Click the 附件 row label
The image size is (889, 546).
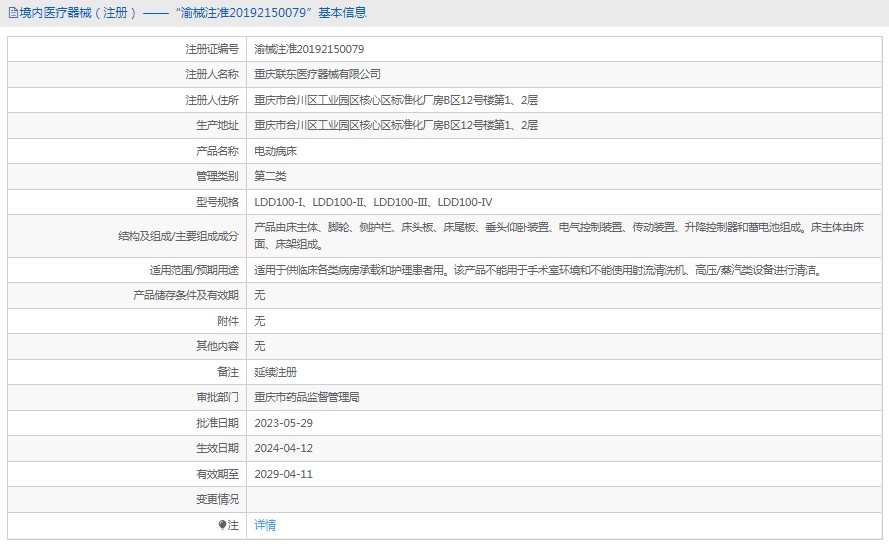228,321
